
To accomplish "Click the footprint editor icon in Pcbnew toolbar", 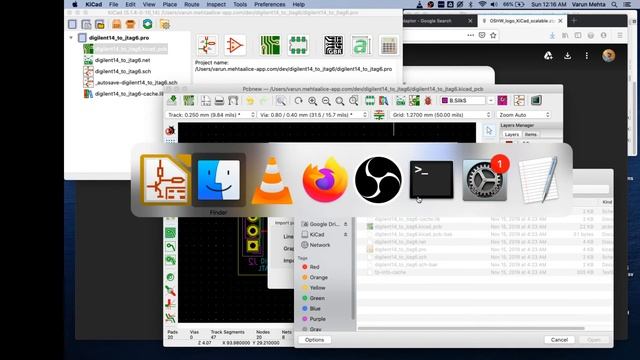I will pyautogui.click(x=370, y=101).
